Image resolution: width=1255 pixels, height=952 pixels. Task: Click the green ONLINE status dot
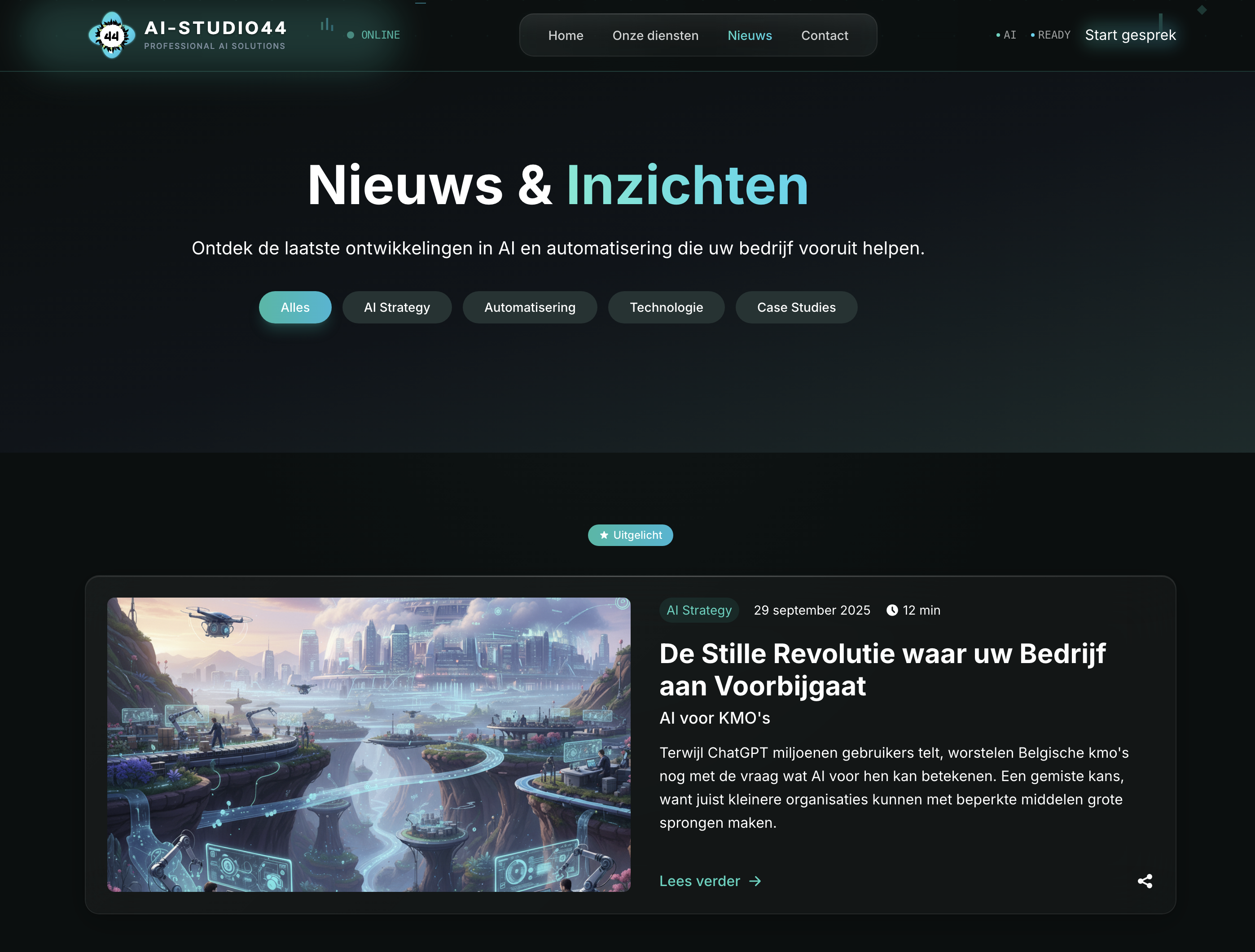point(350,35)
